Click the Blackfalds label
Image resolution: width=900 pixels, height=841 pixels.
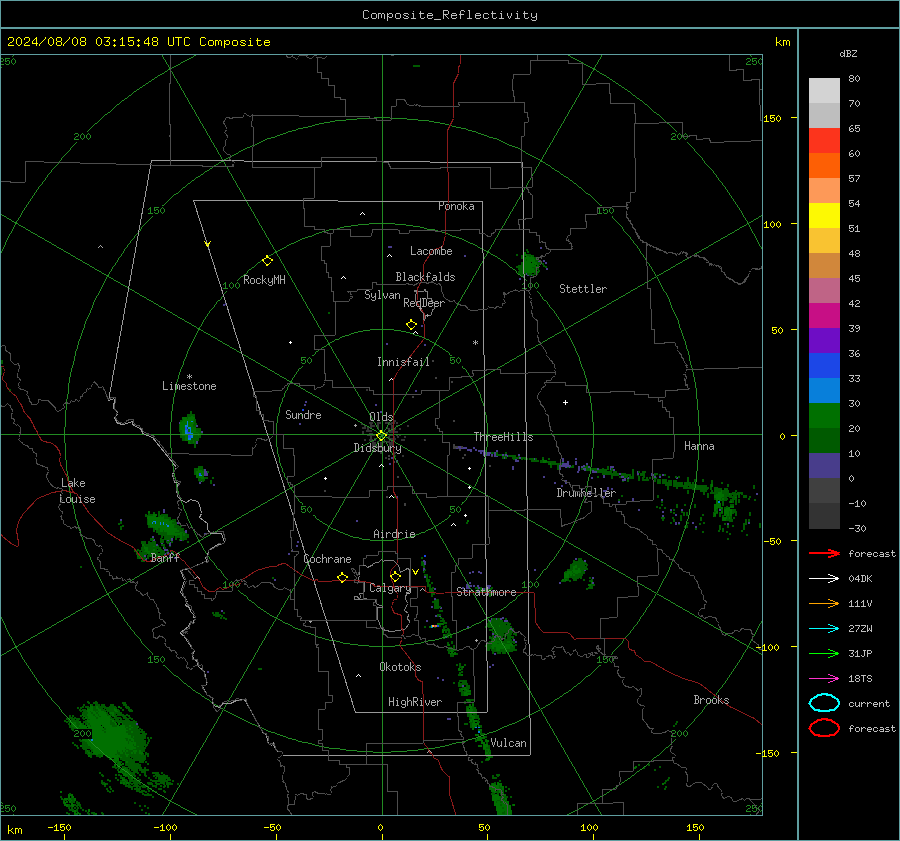point(425,277)
